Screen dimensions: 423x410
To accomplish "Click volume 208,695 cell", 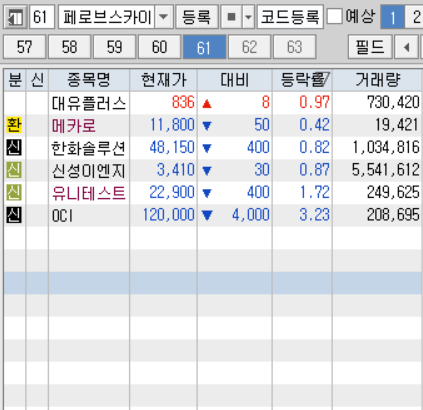I will [x=393, y=215].
